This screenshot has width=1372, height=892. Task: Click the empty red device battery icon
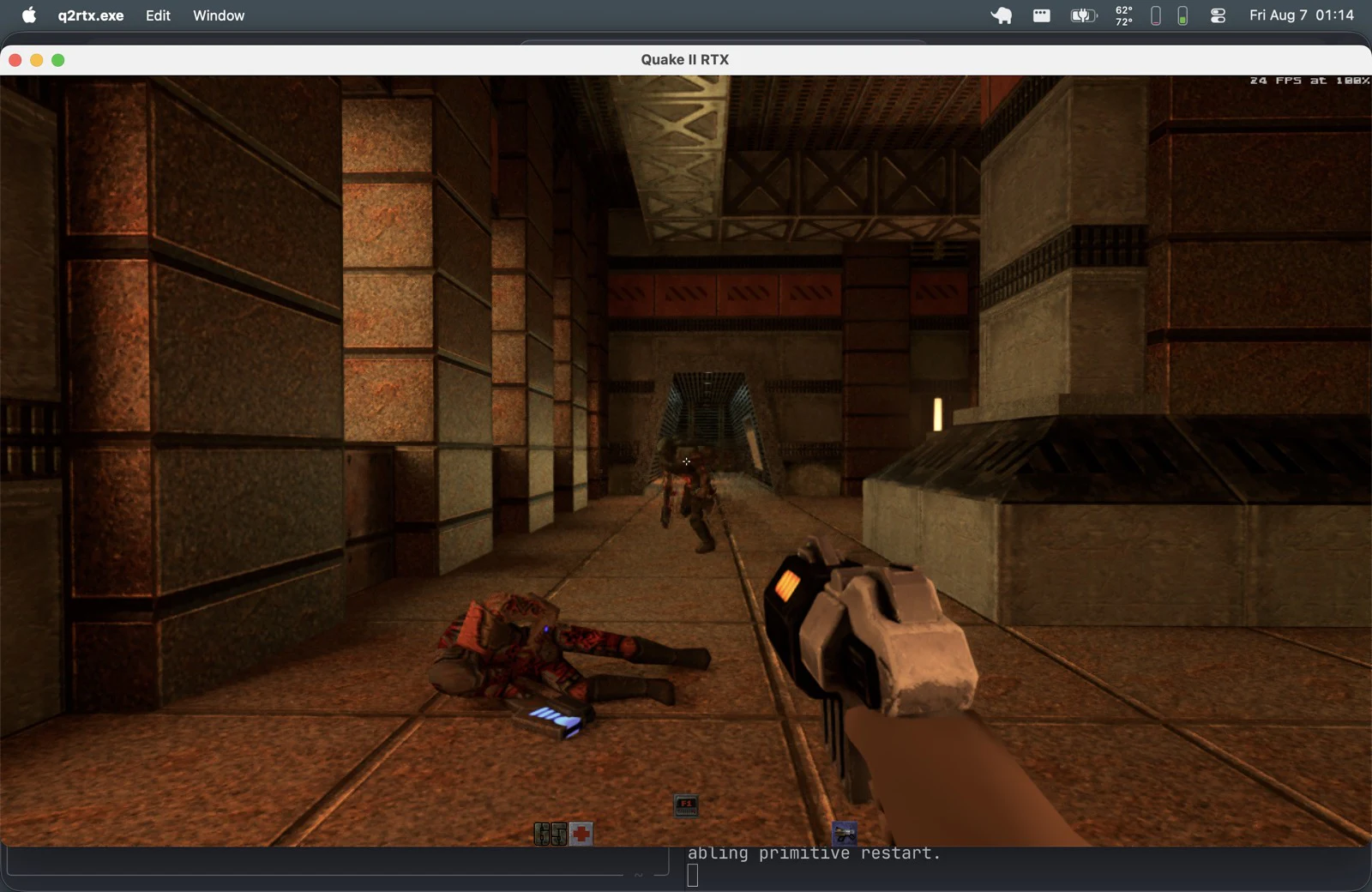(1156, 15)
